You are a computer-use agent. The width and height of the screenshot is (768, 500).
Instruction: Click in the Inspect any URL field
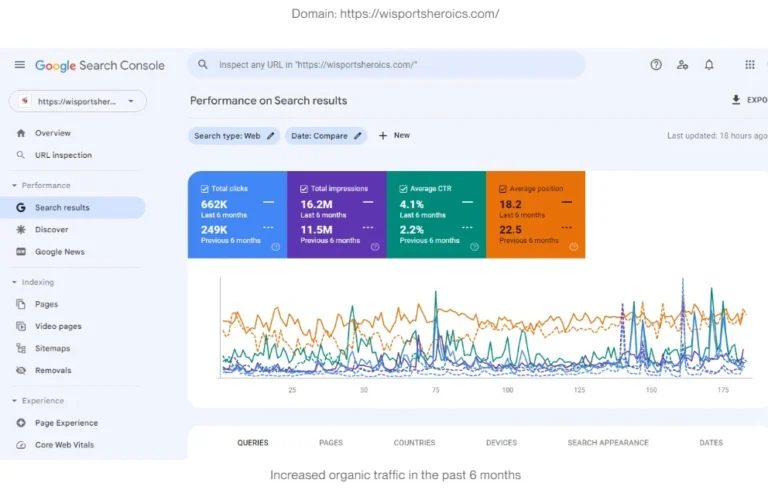(387, 65)
